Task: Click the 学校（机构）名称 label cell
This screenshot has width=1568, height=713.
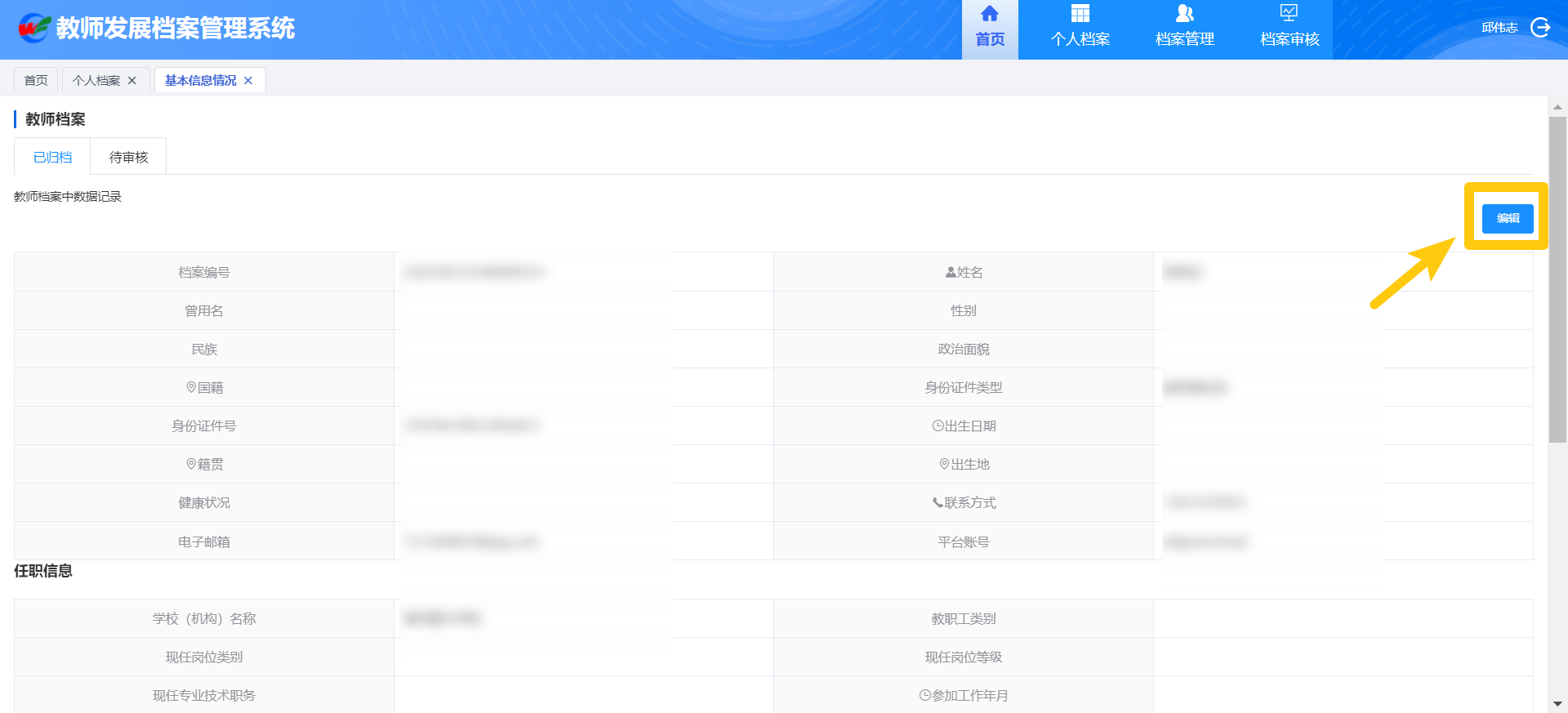Action: click(204, 618)
